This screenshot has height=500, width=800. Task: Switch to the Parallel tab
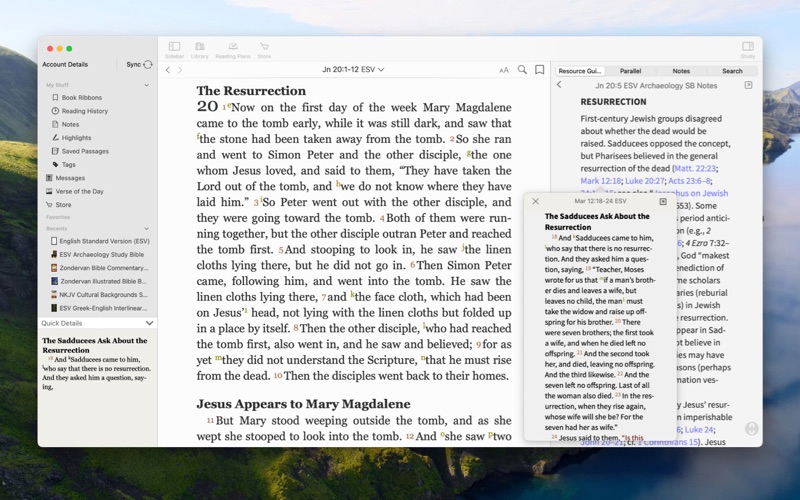[630, 71]
